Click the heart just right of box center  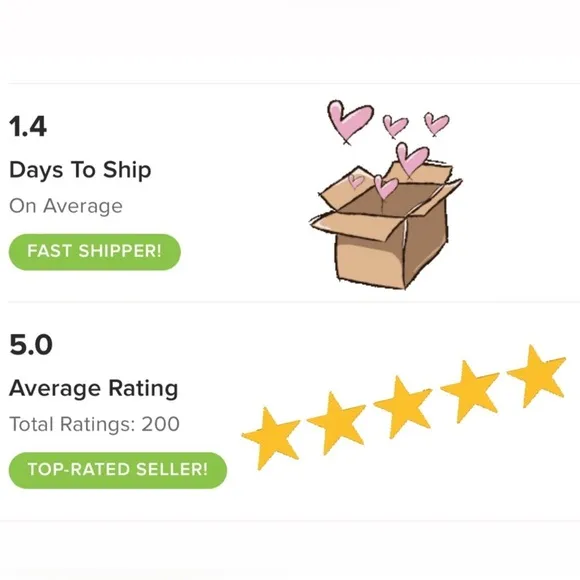pos(411,158)
